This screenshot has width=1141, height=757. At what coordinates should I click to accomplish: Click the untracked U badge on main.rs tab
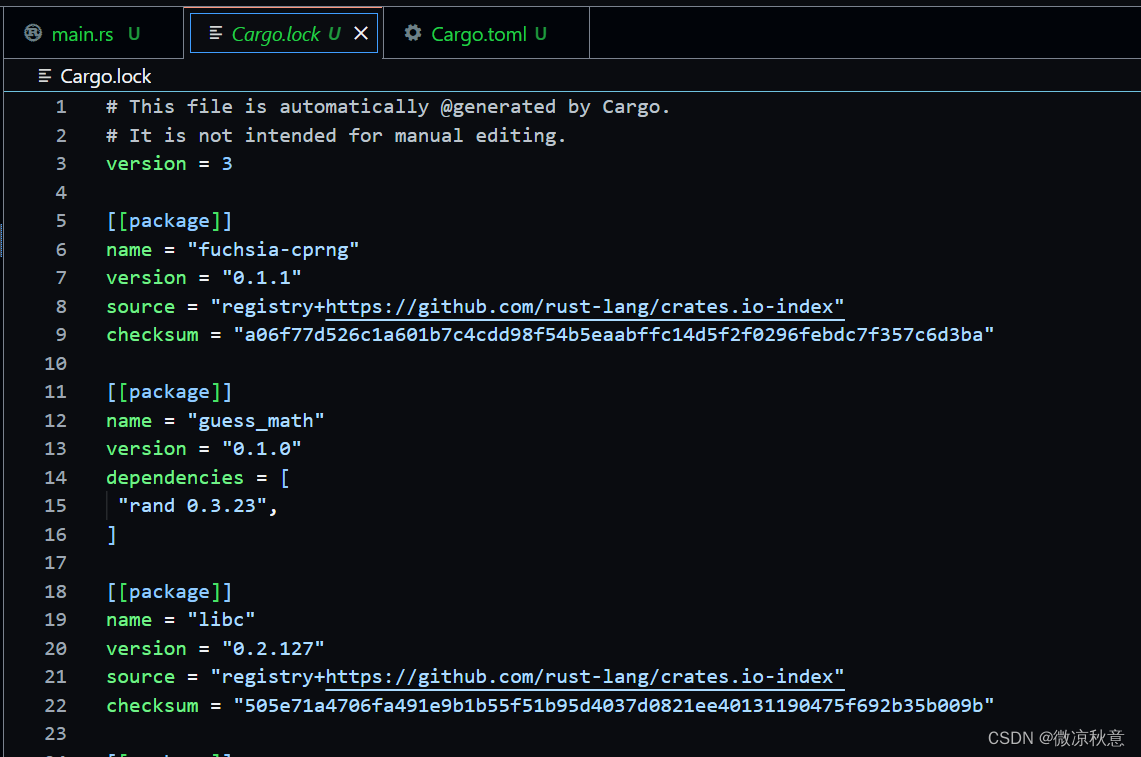(x=134, y=34)
